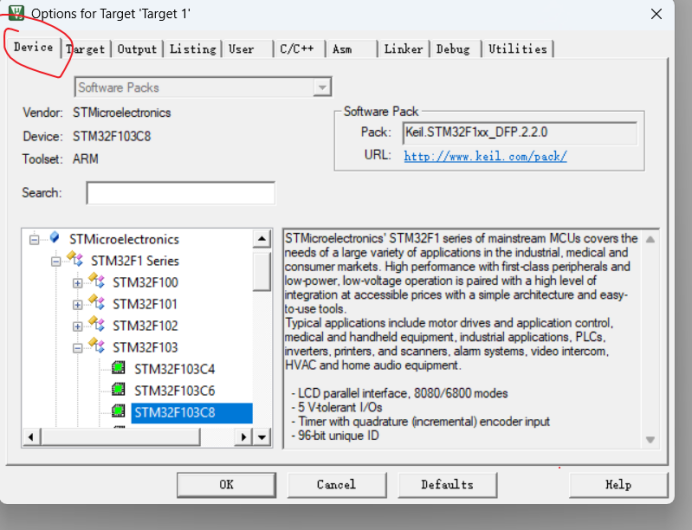This screenshot has width=692, height=530.
Task: Switch to the Output tab
Action: (137, 49)
